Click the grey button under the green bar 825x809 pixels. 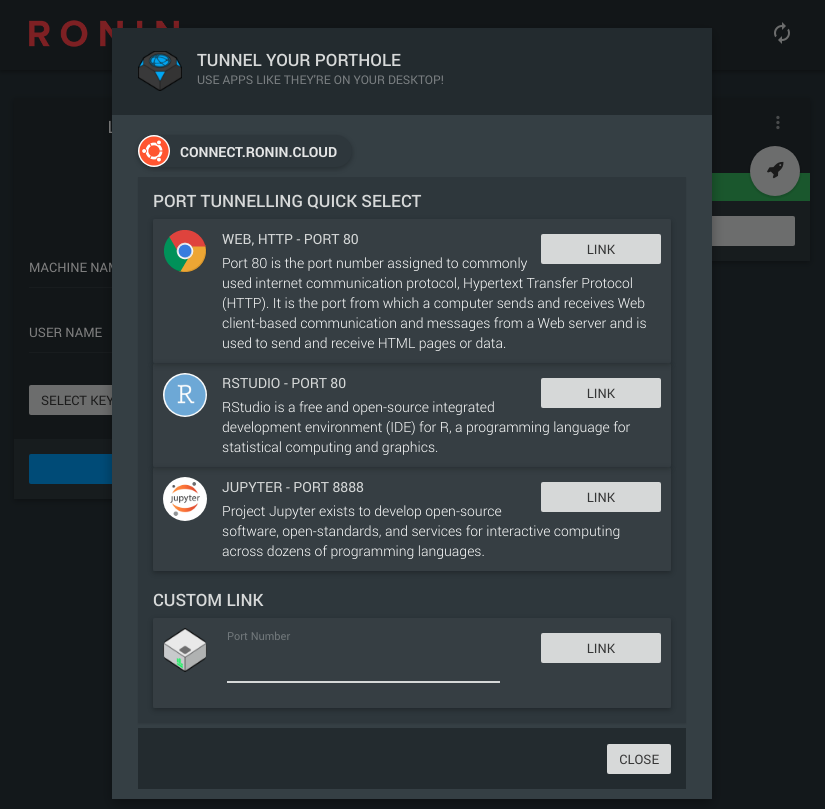tap(753, 231)
